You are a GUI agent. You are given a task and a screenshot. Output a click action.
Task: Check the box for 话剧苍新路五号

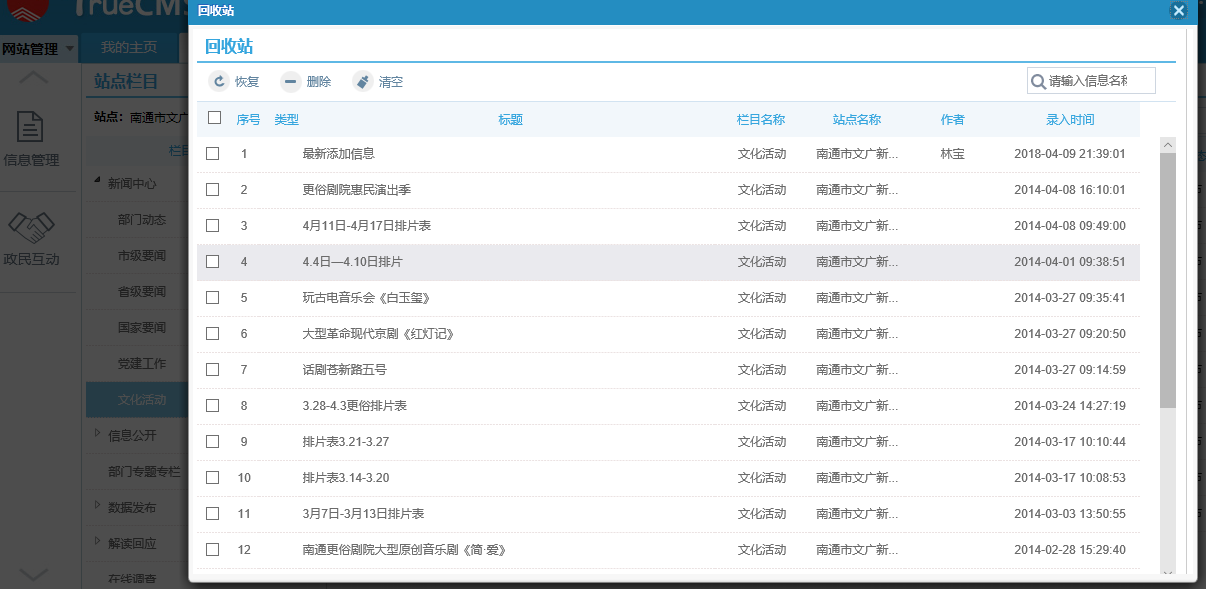click(212, 370)
